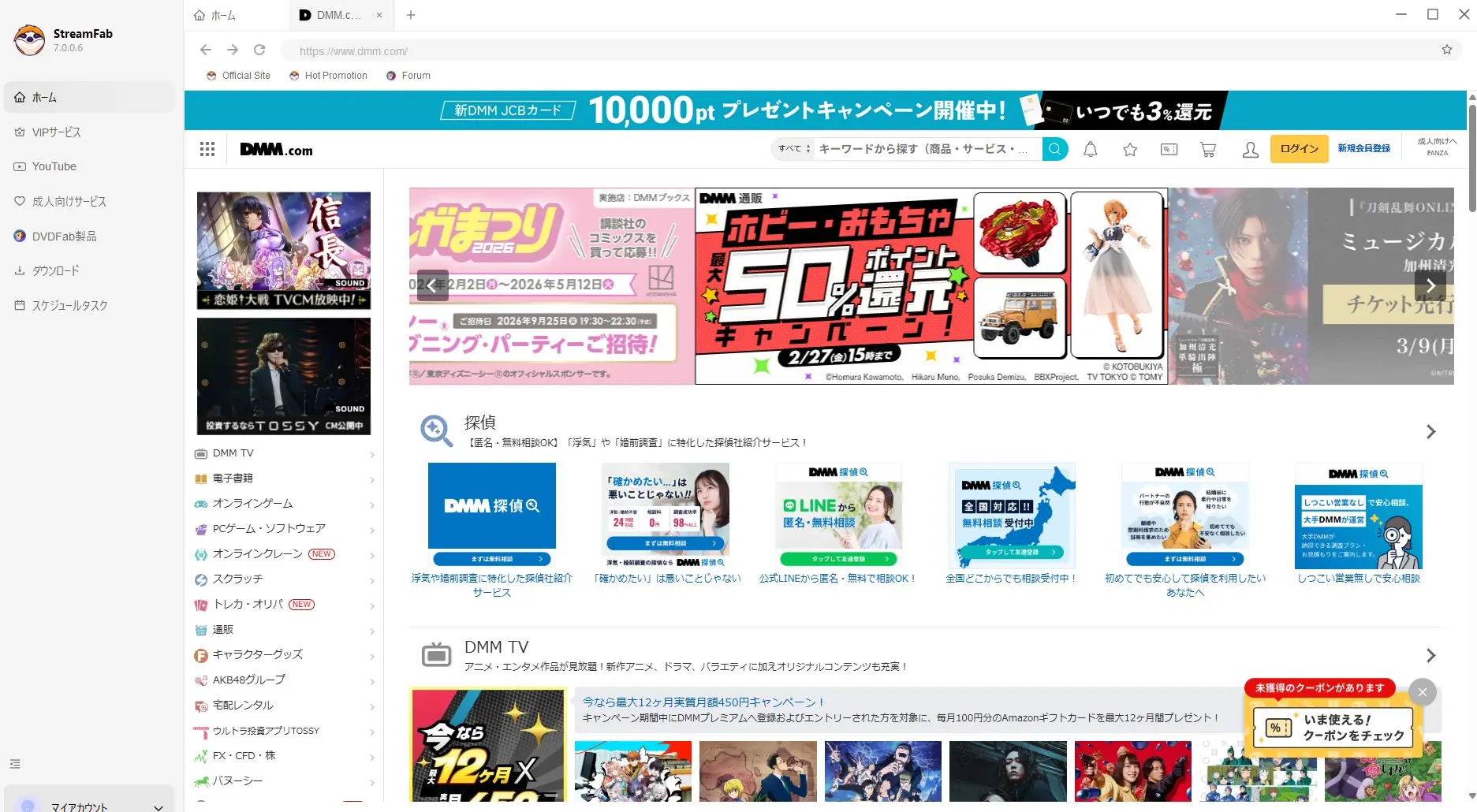Open ホーム in StreamFab sidebar
This screenshot has height=812, width=1477.
click(89, 97)
